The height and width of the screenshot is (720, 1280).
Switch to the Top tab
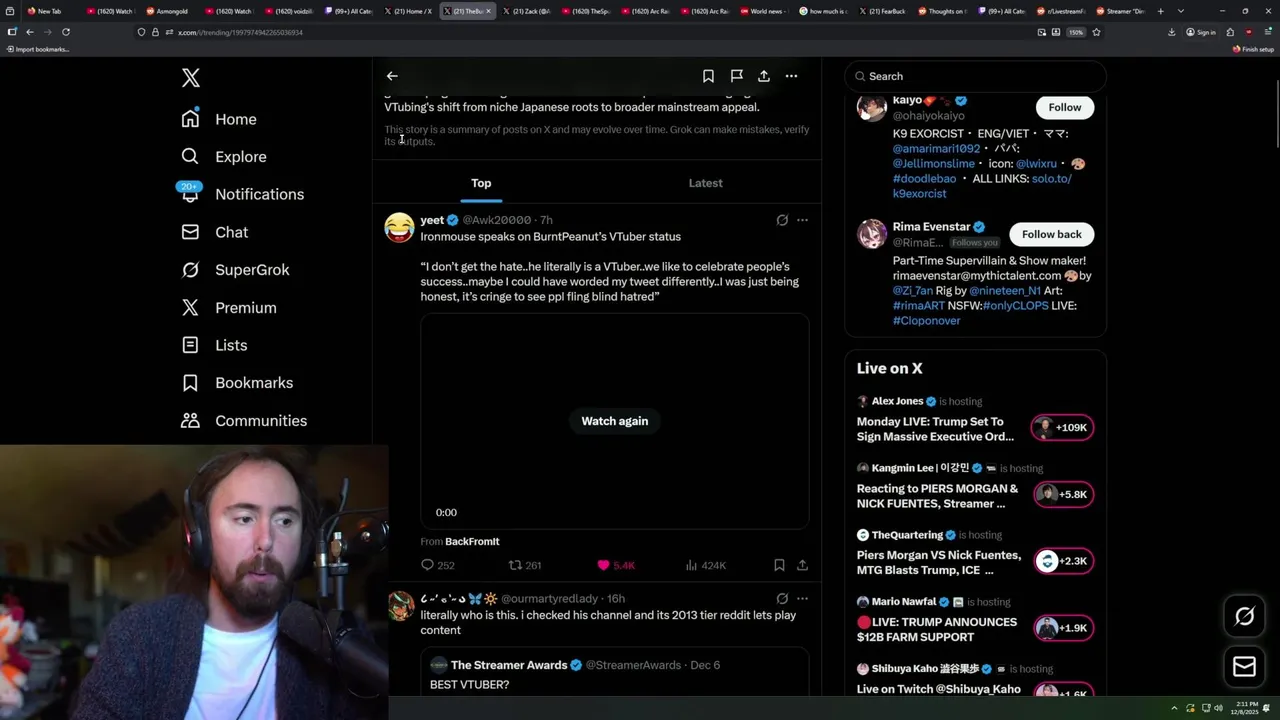coord(481,183)
